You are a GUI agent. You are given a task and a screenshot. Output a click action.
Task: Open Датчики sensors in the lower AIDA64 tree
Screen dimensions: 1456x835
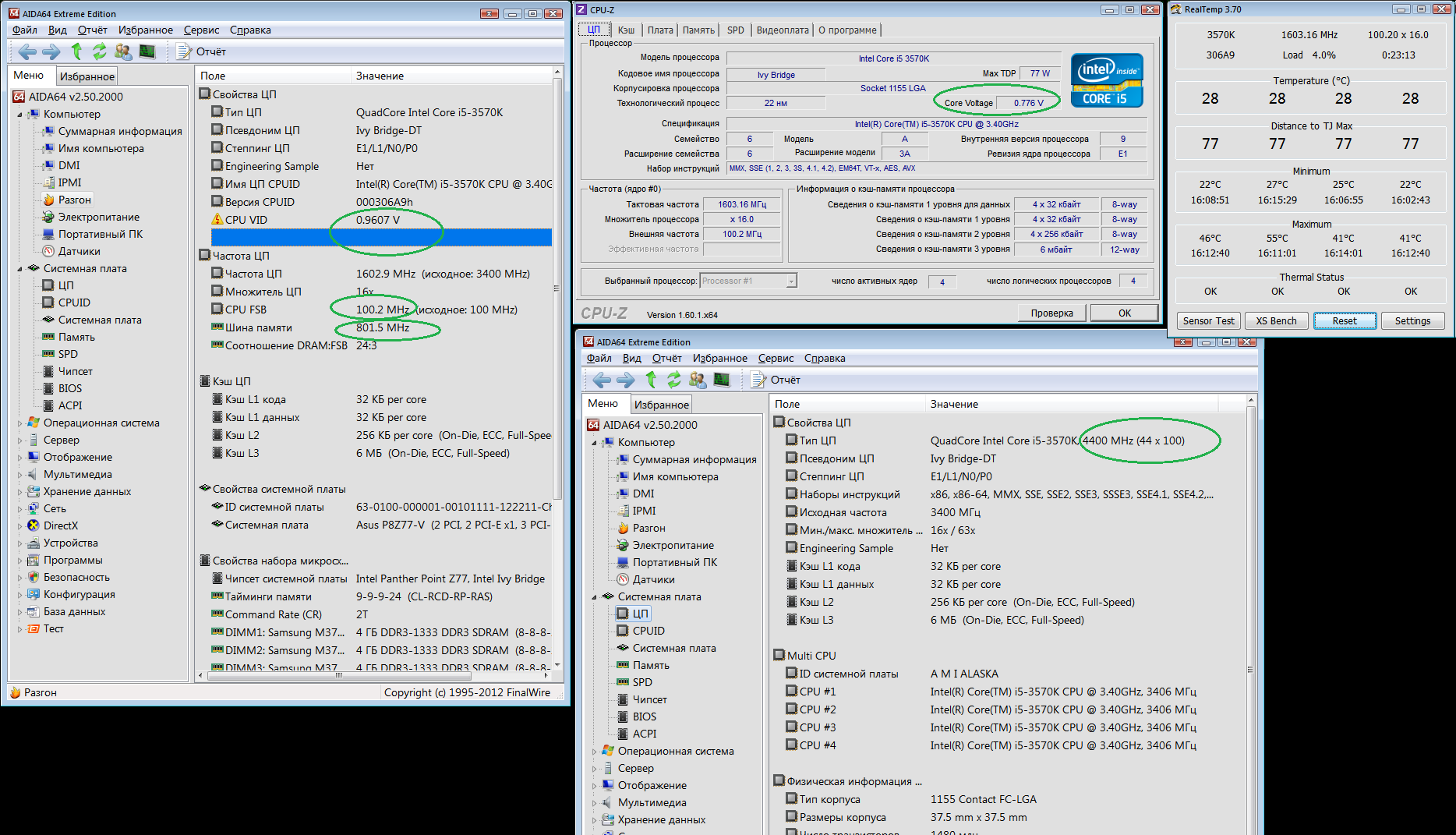[653, 580]
